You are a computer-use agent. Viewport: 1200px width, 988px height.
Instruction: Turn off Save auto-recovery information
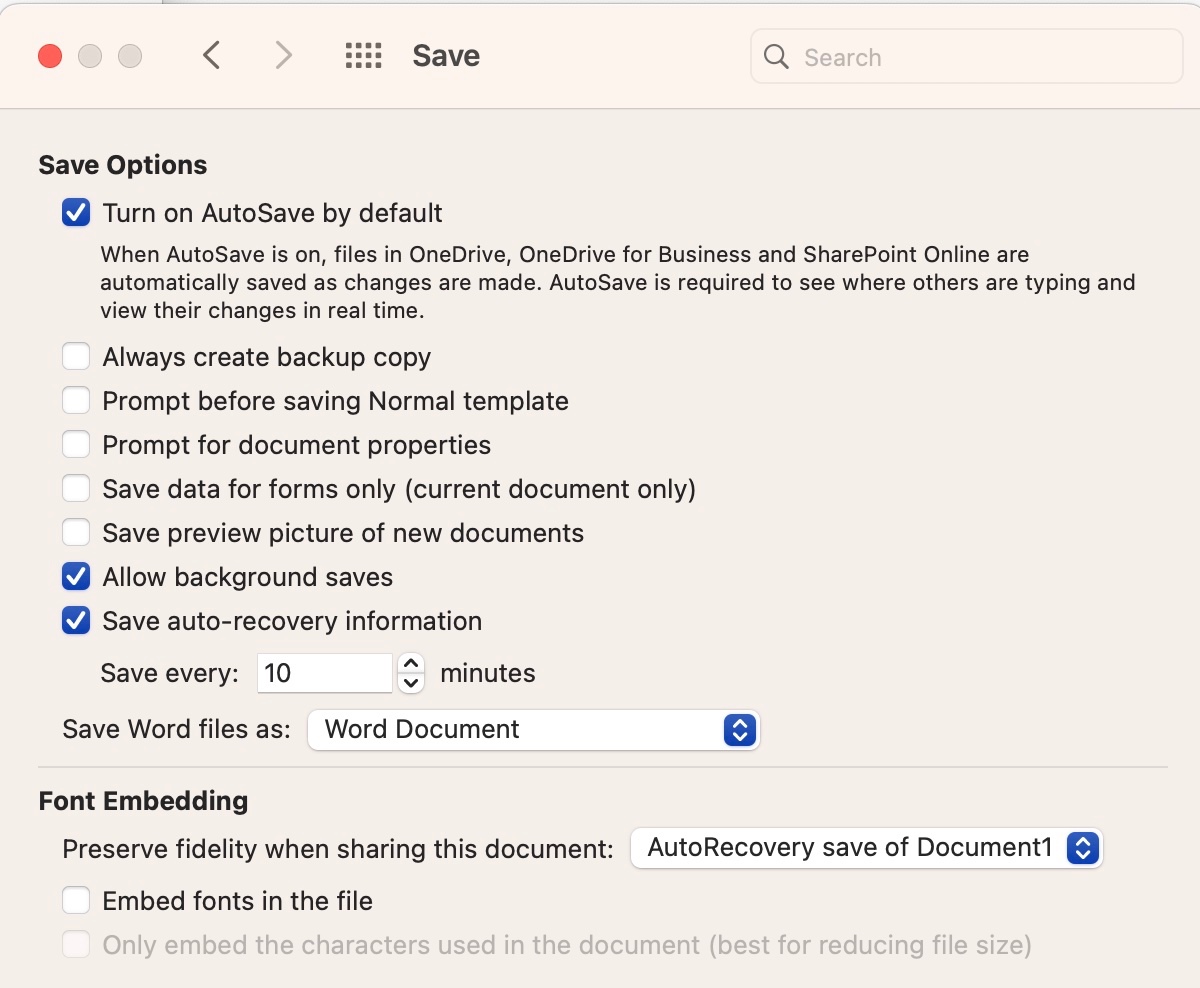(76, 621)
